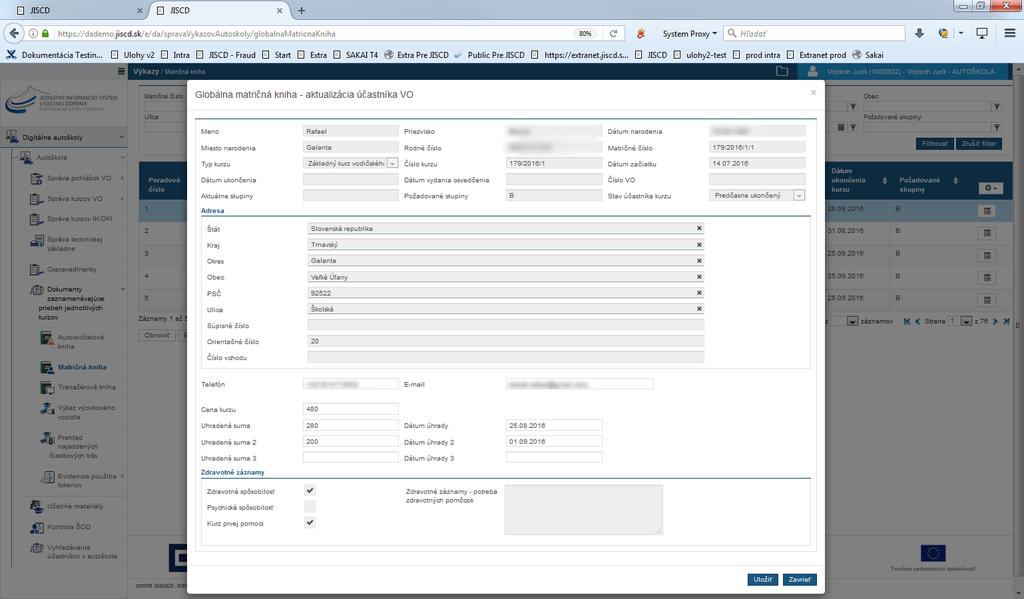Open the folder icon in the header bar

tap(782, 71)
